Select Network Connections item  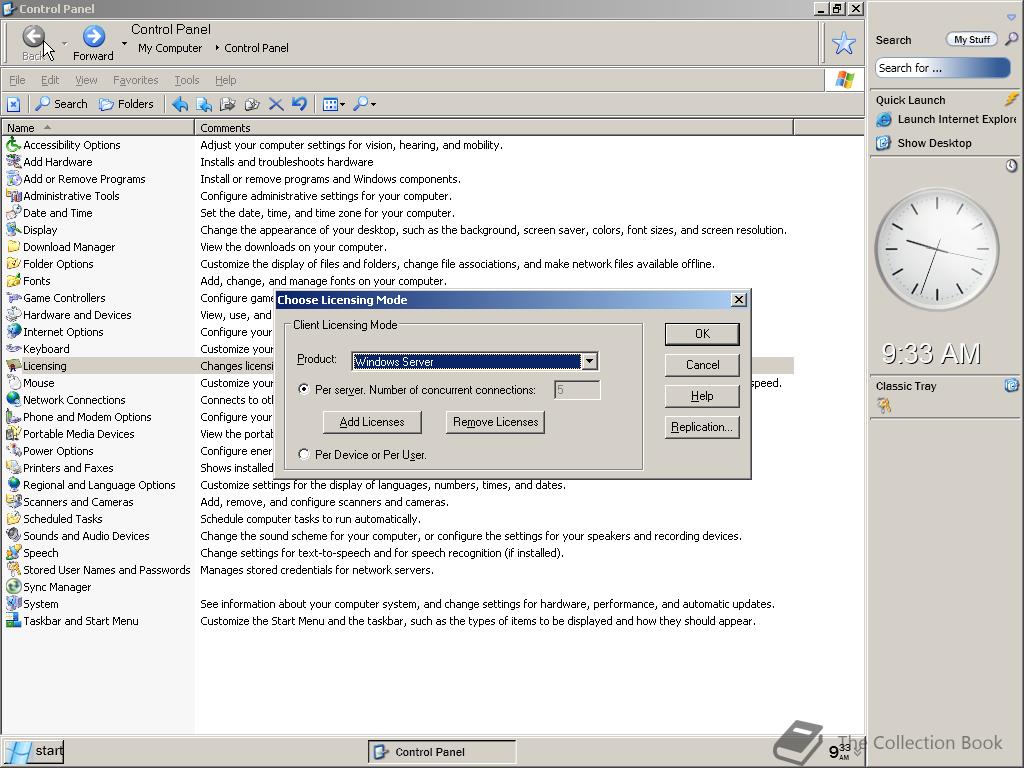(x=74, y=400)
